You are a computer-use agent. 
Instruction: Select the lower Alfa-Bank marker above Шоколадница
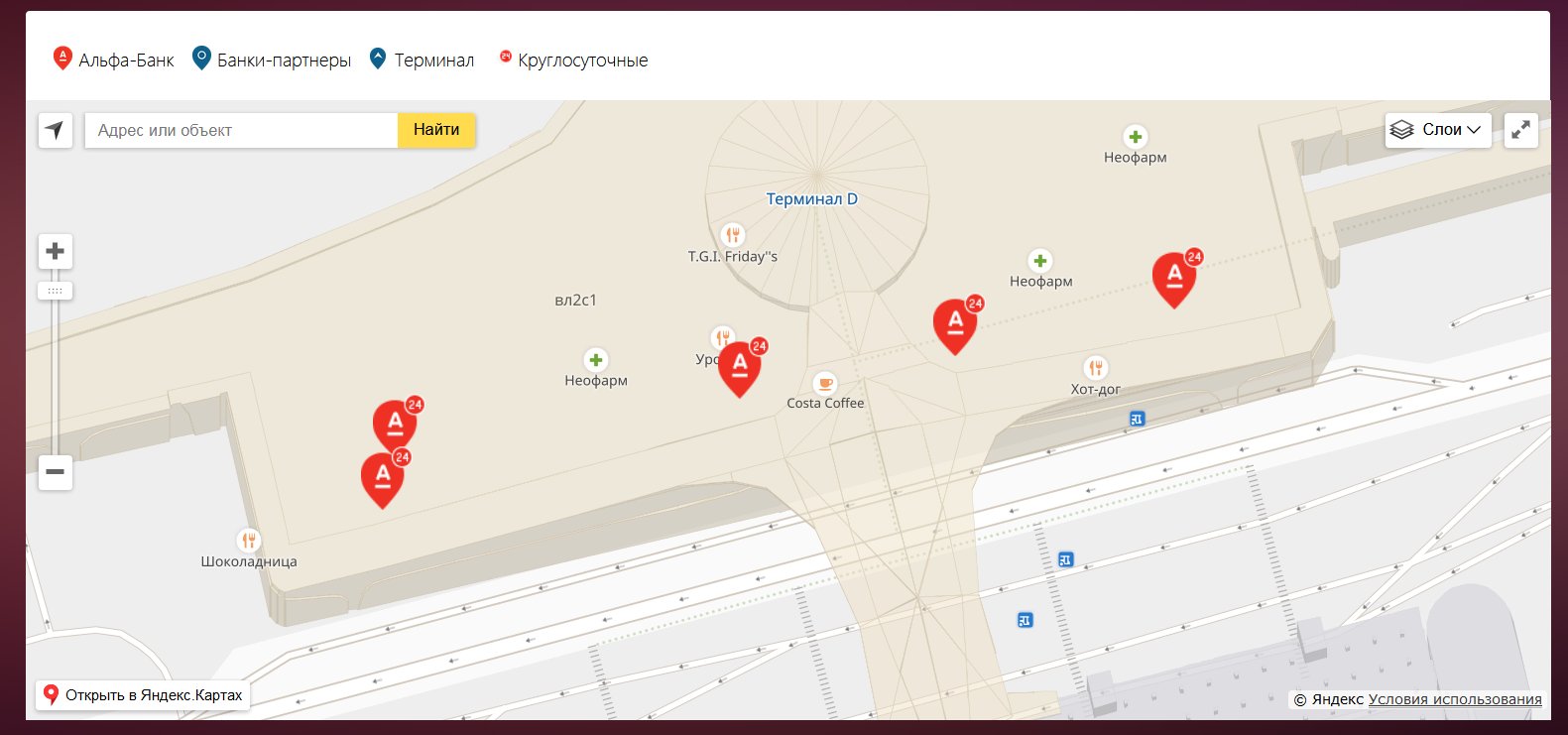click(x=384, y=479)
